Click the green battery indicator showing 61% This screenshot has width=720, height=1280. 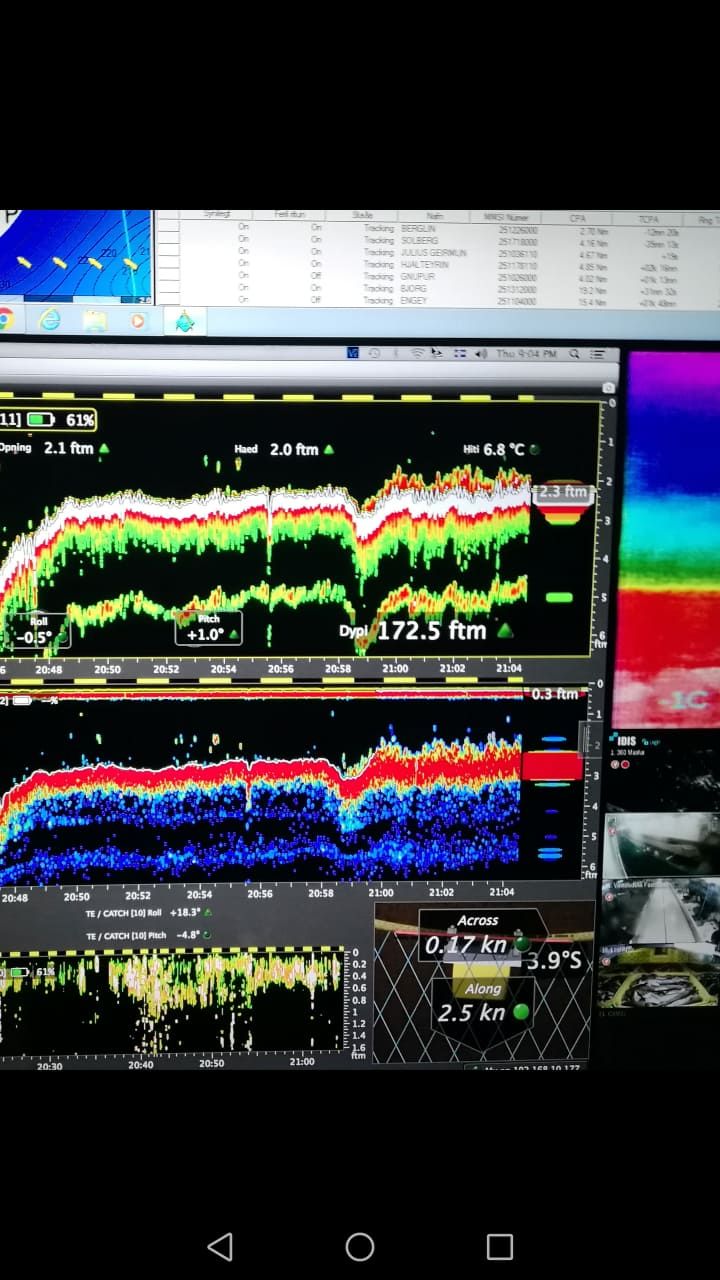click(x=42, y=419)
